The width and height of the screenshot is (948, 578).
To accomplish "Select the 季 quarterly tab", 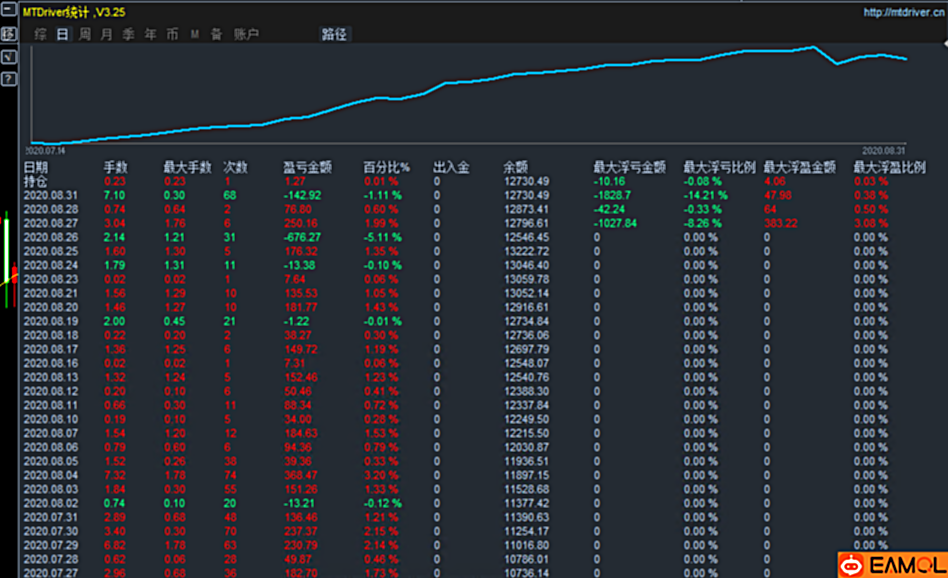I will (128, 35).
